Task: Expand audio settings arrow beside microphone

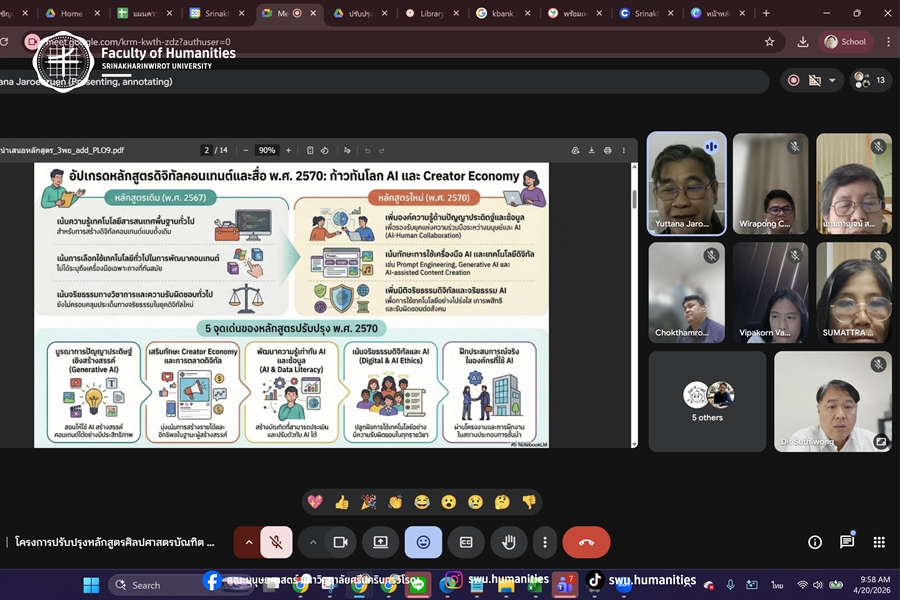Action: (x=249, y=542)
